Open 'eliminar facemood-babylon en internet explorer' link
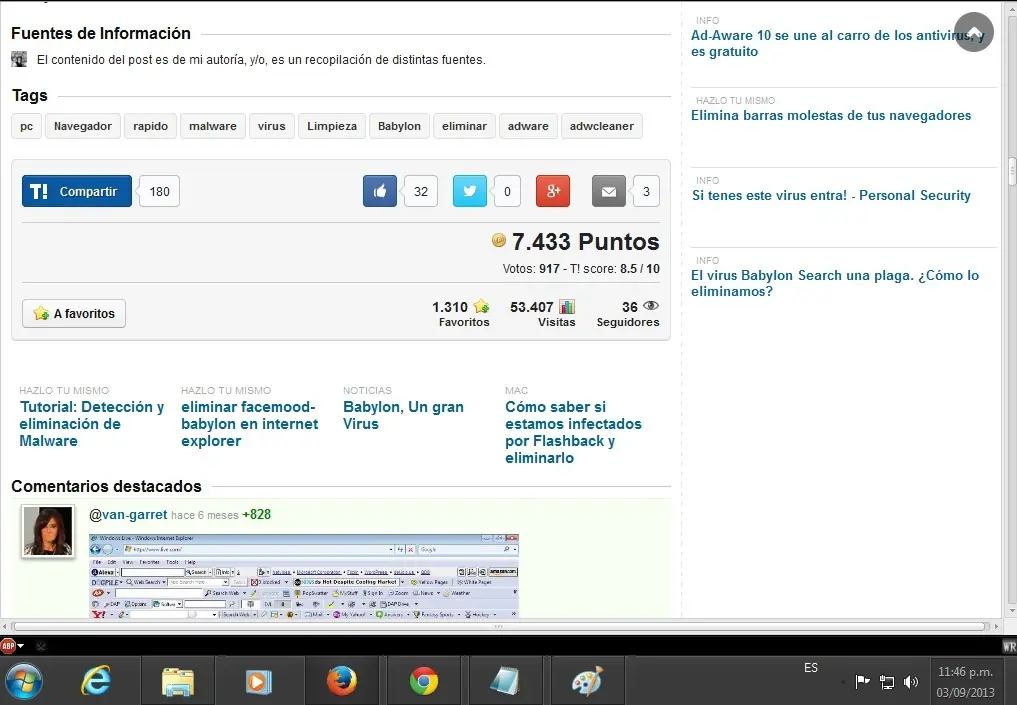The width and height of the screenshot is (1017, 705). pos(250,424)
